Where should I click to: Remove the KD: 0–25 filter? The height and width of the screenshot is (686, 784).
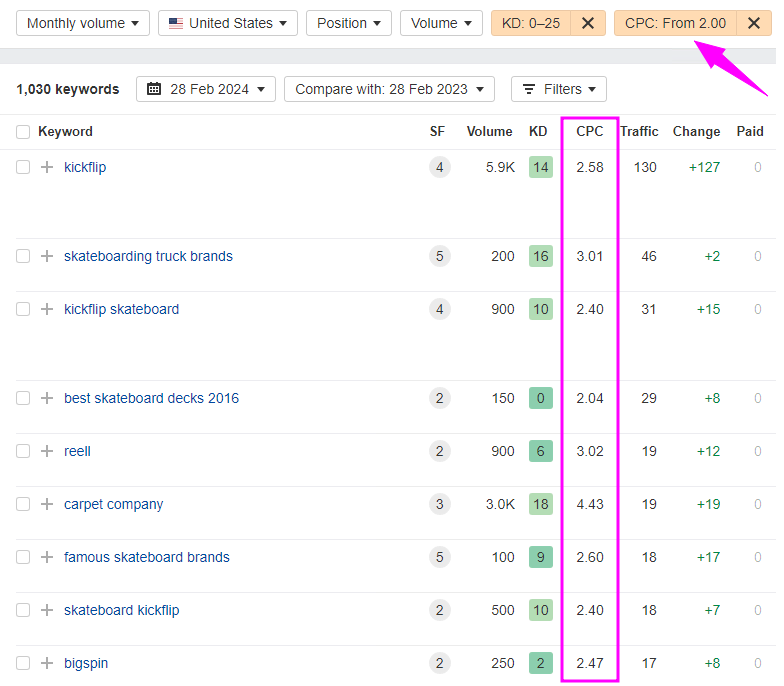click(x=588, y=23)
